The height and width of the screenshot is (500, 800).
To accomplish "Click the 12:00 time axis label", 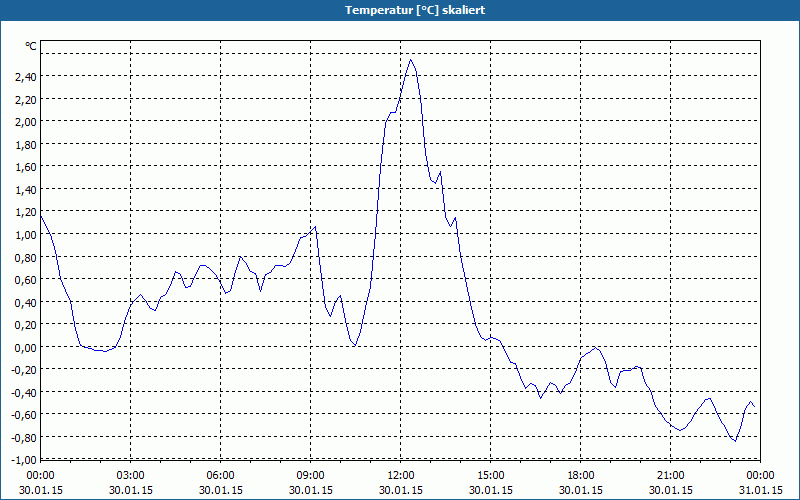I will 401,476.
